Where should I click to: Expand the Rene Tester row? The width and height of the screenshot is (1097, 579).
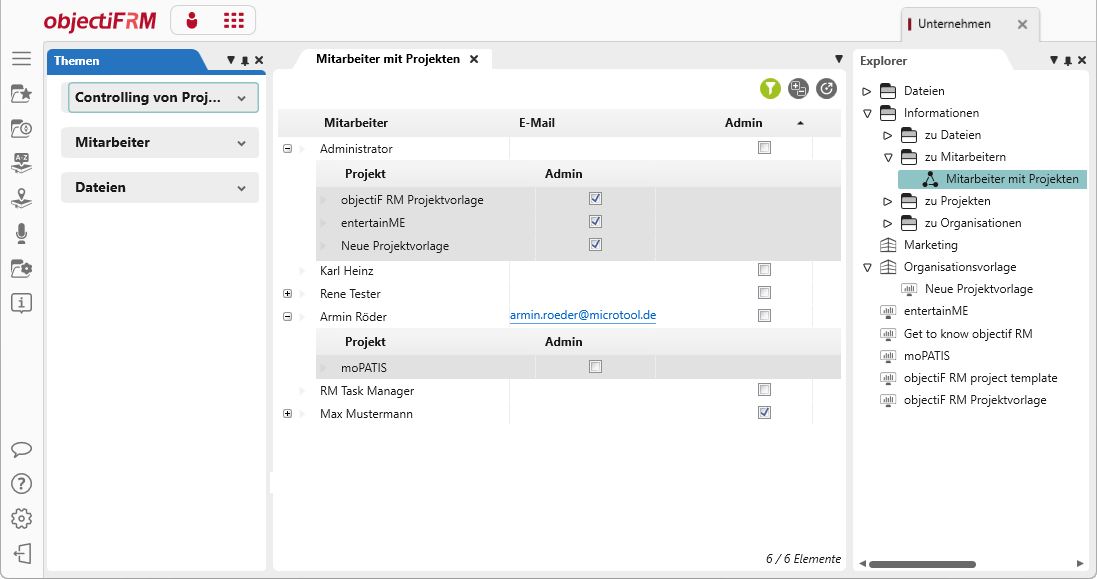(287, 294)
